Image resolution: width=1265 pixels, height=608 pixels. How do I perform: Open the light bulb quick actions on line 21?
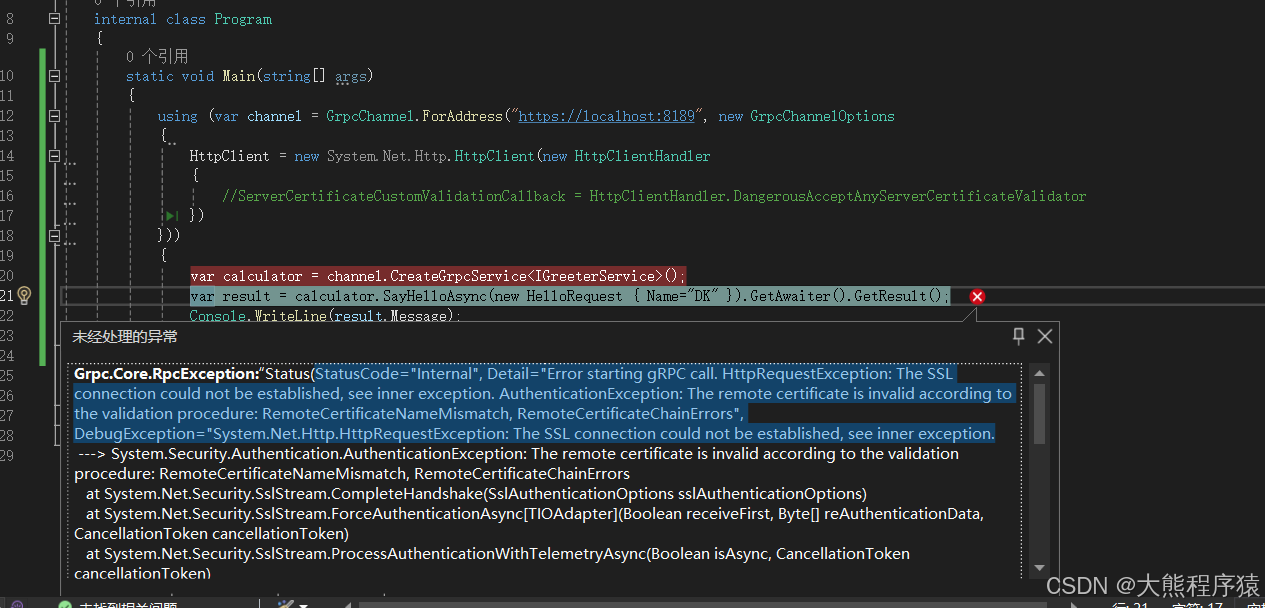click(22, 296)
